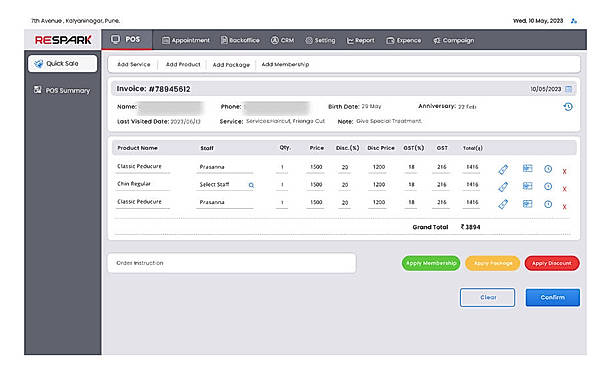Open the invoice date calendar icon
The height and width of the screenshot is (368, 611).
(x=569, y=89)
